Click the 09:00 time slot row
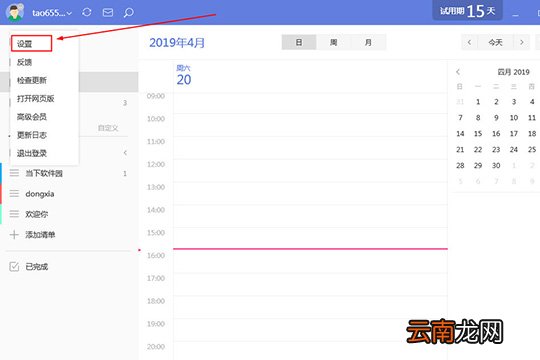 [x=310, y=103]
